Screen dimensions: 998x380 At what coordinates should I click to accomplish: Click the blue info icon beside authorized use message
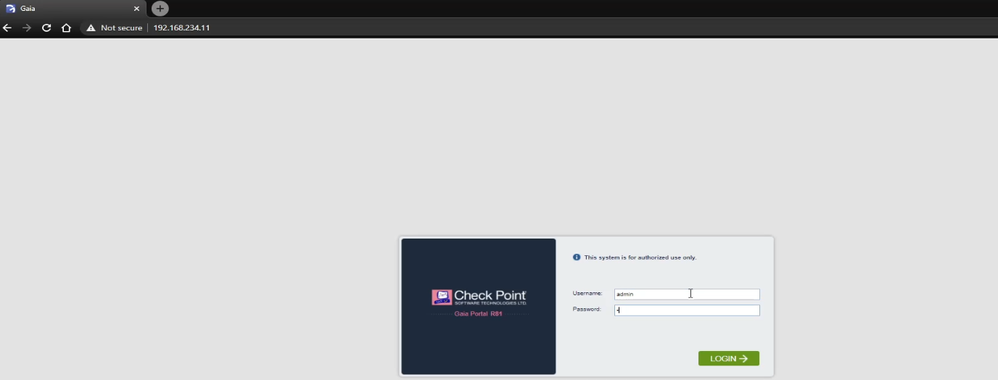(x=577, y=257)
